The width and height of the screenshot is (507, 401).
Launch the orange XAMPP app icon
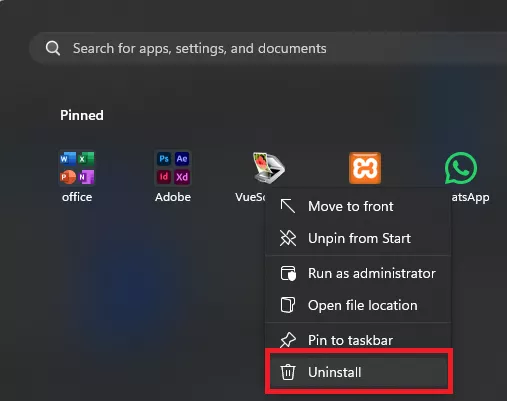(365, 168)
